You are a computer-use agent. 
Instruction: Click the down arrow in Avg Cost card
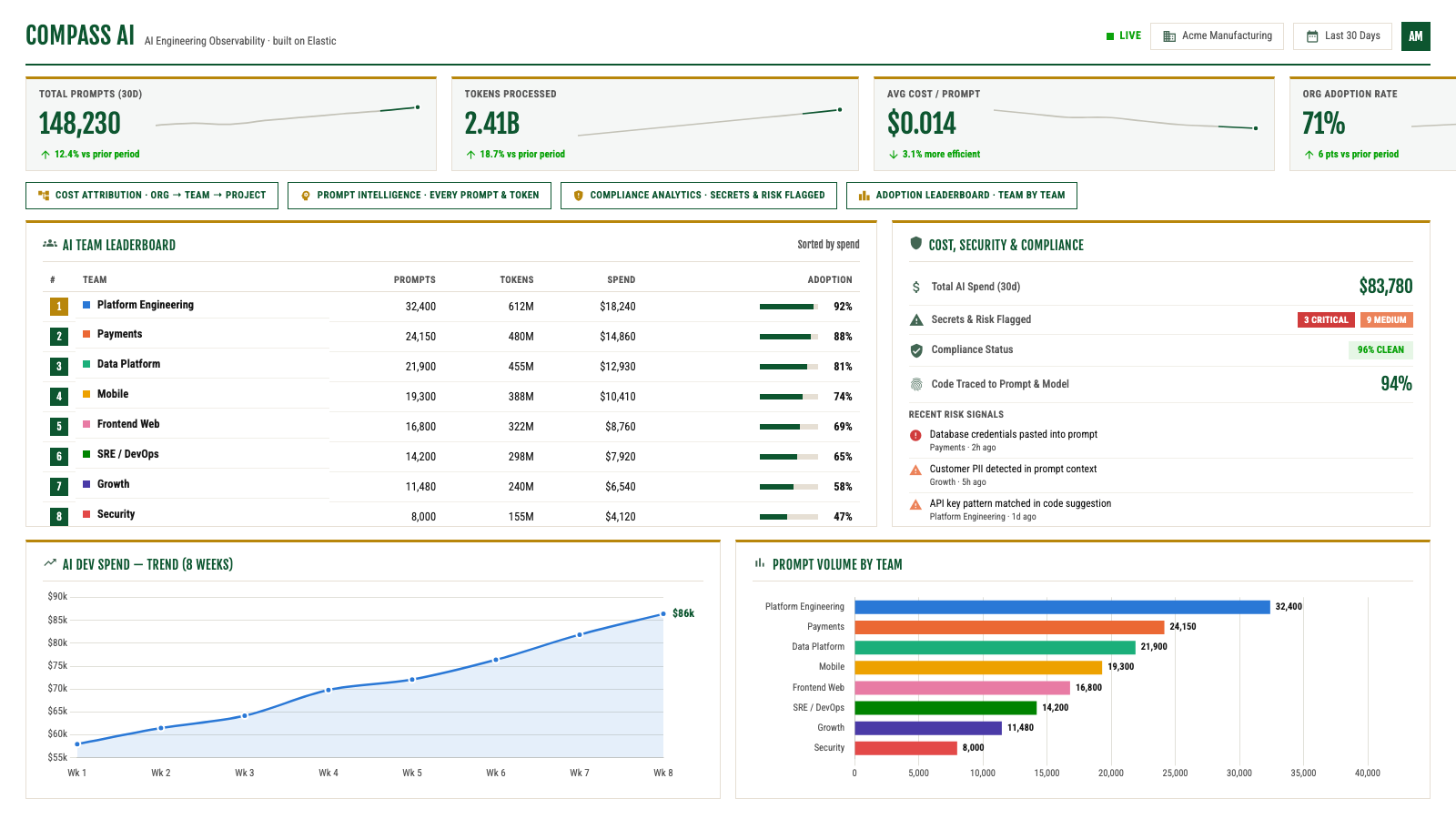(x=894, y=155)
